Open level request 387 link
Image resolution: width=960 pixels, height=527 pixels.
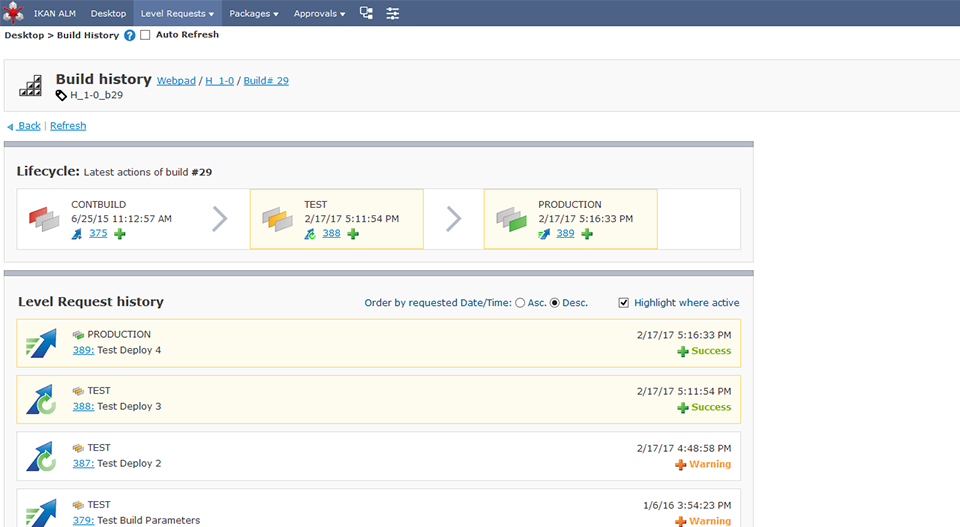pyautogui.click(x=83, y=464)
